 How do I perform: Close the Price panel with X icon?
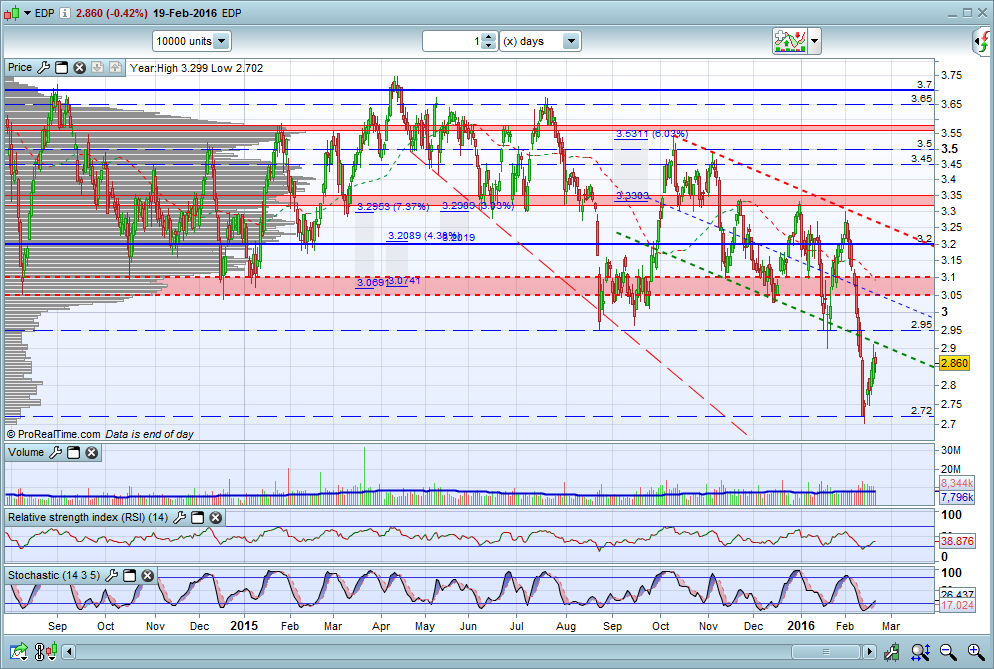click(x=79, y=68)
